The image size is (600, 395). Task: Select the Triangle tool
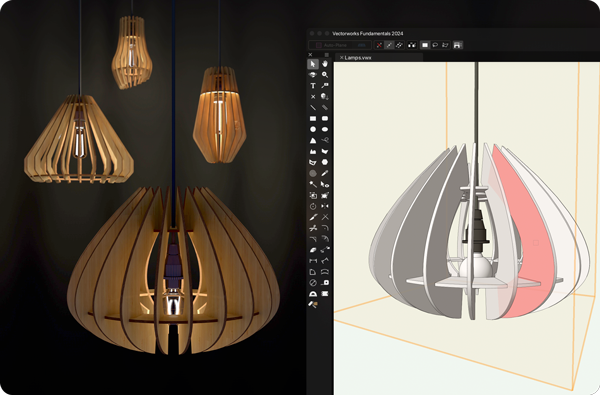[313, 140]
